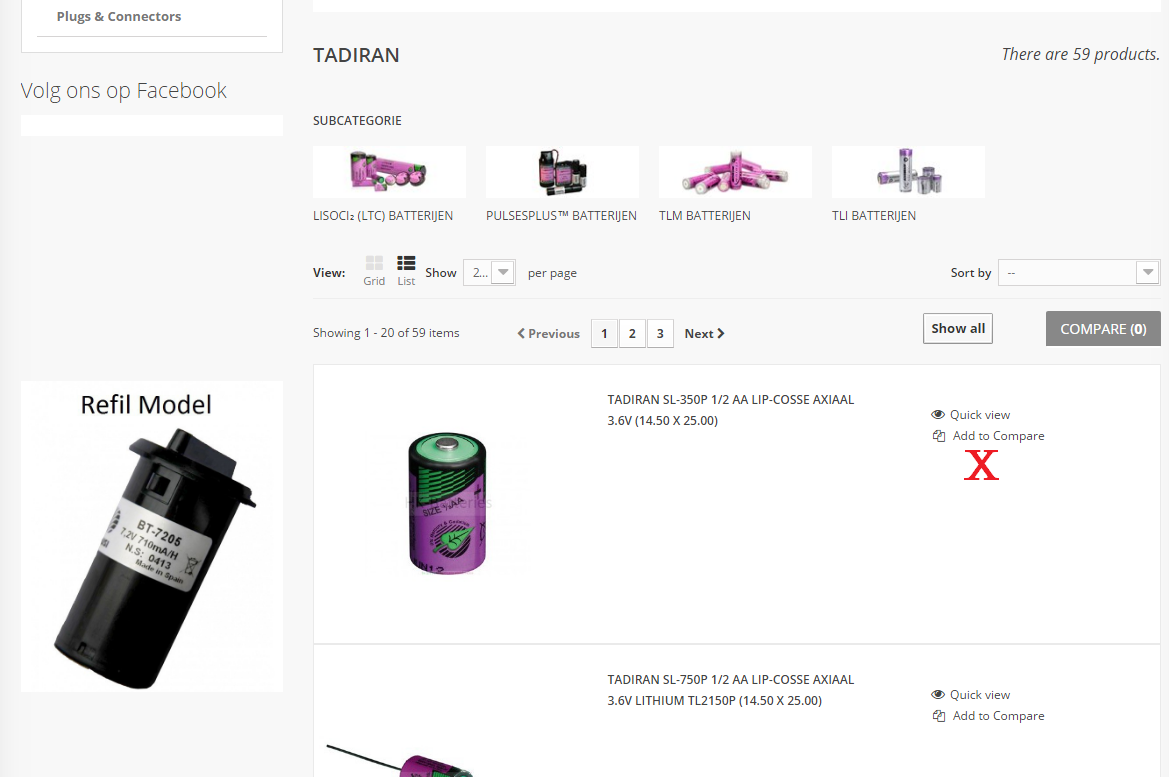Image resolution: width=1169 pixels, height=777 pixels.
Task: Click the TLM BATTERIJEN text link
Action: [x=705, y=216]
